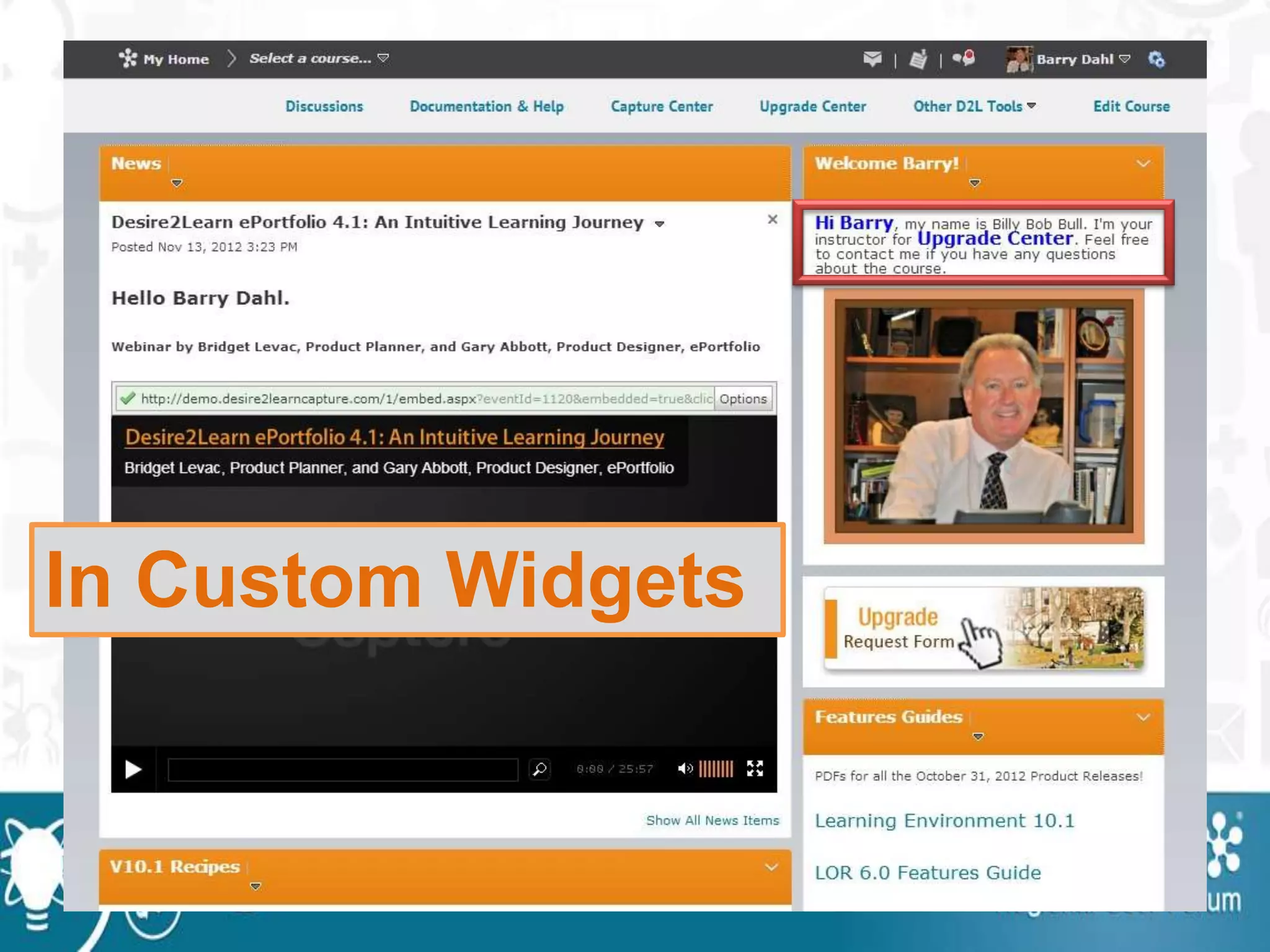Open the Capture Center nav link
This screenshot has width=1270, height=952.
(662, 106)
